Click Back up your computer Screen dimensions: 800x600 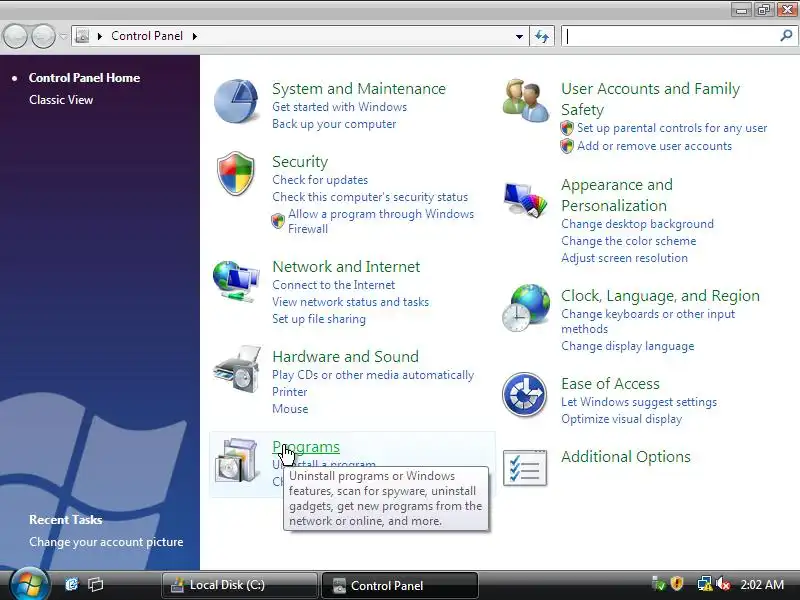(334, 124)
